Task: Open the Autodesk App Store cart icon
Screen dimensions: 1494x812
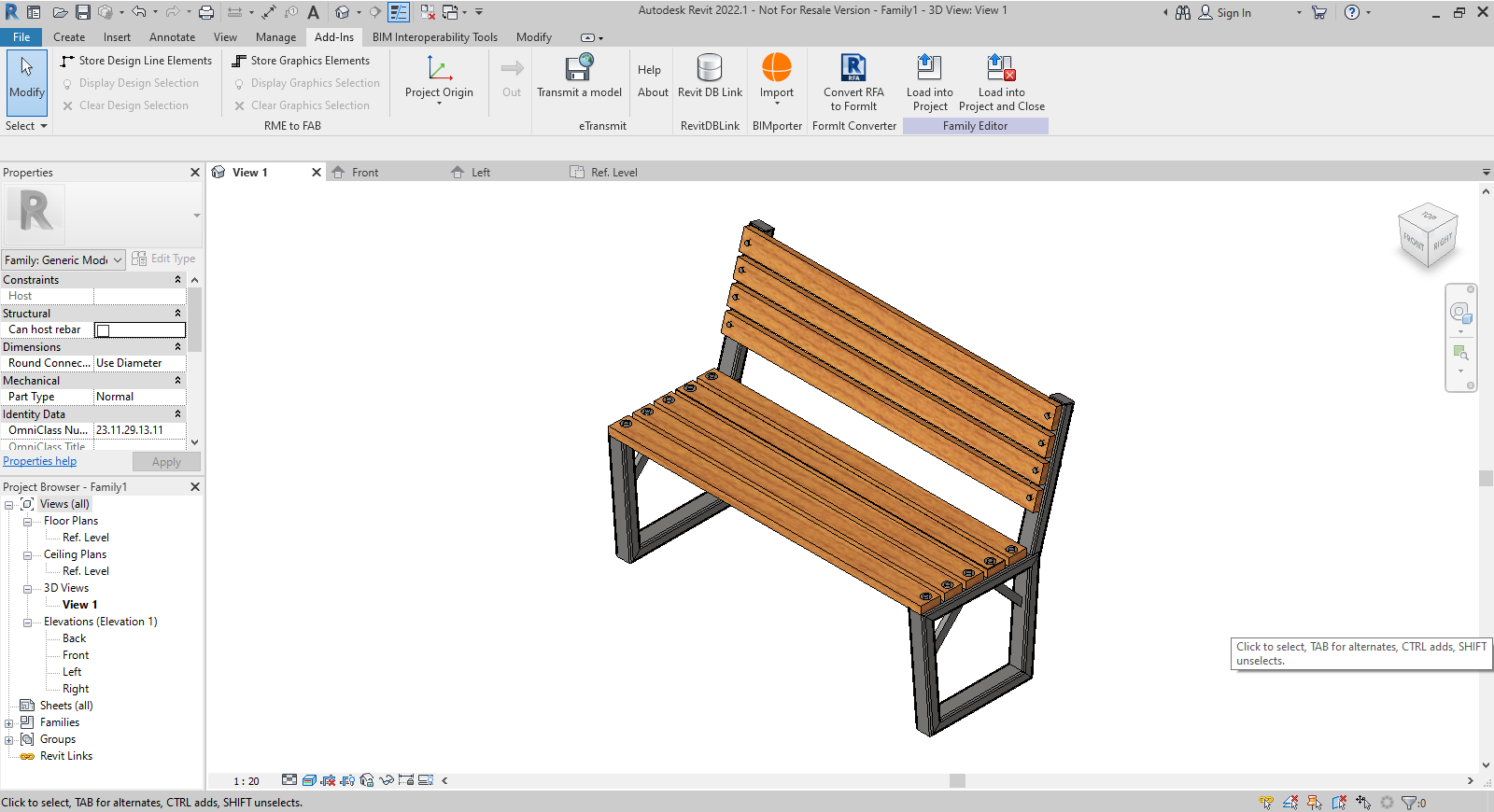Action: tap(1319, 12)
